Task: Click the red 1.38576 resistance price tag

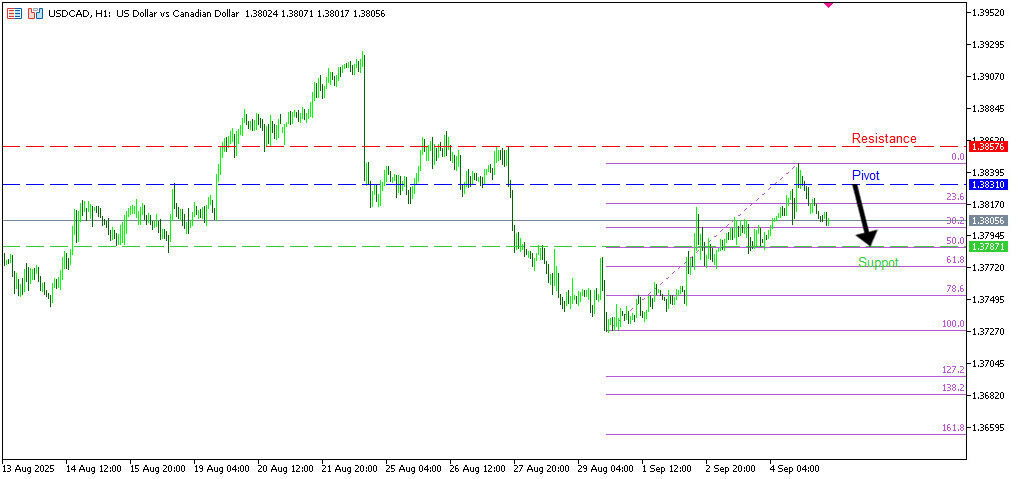Action: coord(987,147)
